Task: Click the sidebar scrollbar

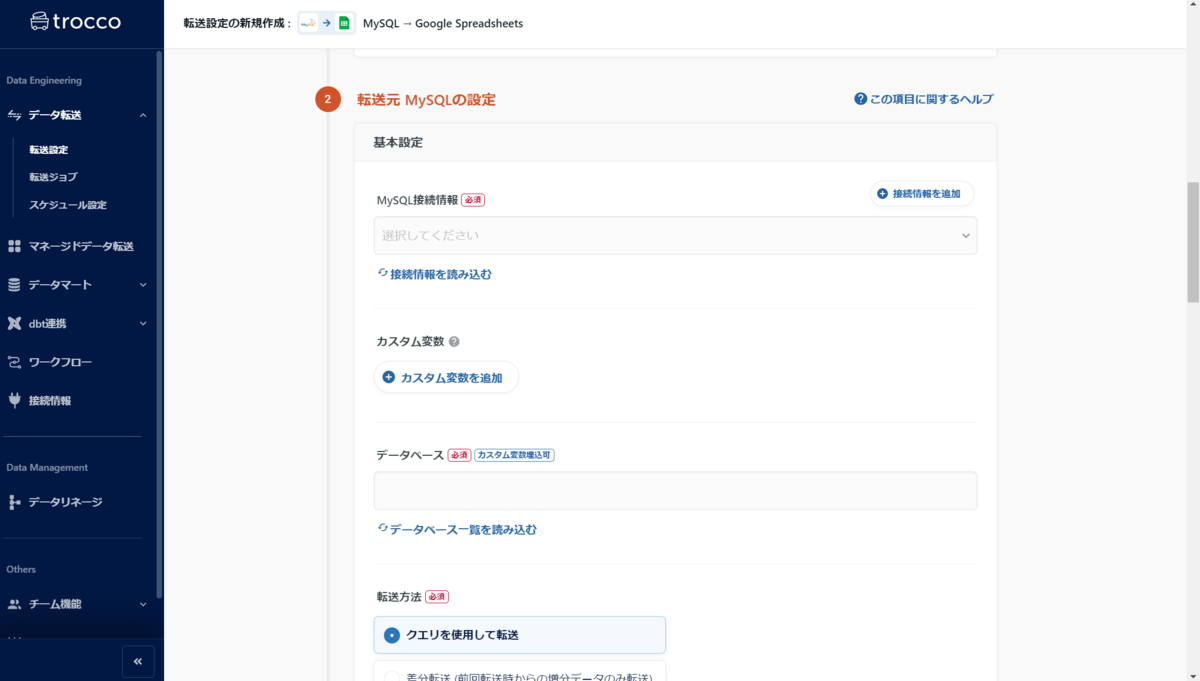Action: 159,323
